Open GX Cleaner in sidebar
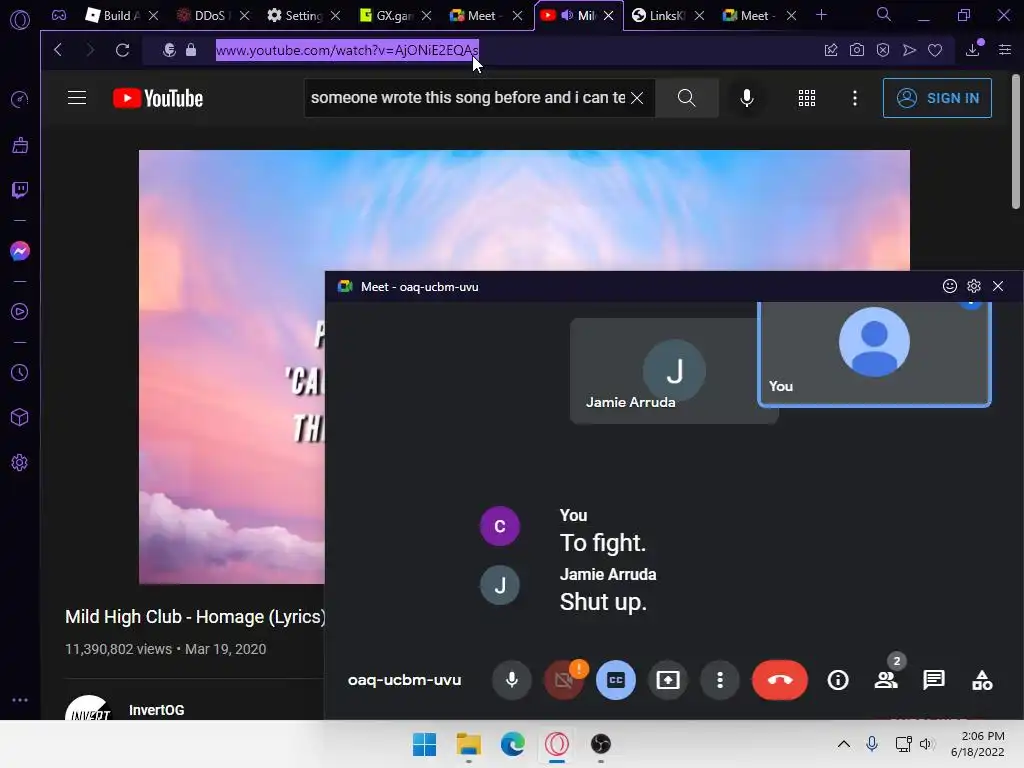 pos(20,145)
